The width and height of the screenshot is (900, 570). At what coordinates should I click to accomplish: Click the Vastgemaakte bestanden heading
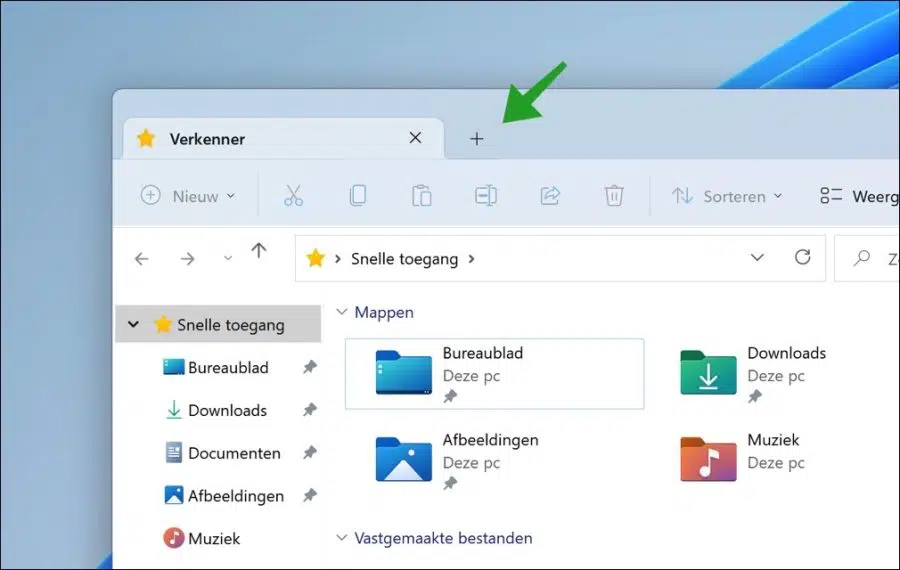point(443,538)
